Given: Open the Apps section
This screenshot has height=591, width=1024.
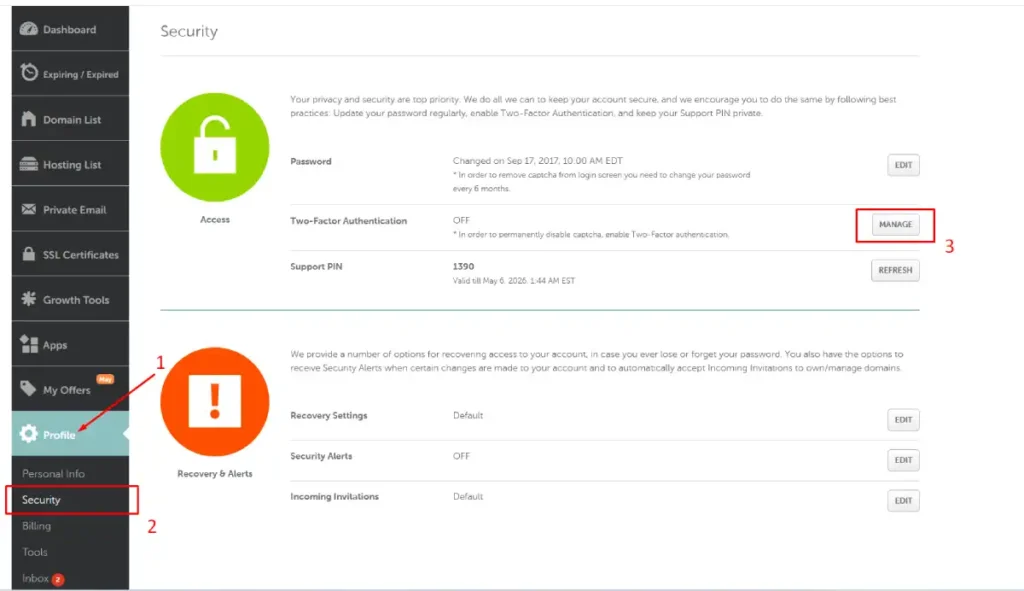Looking at the screenshot, I should [71, 344].
